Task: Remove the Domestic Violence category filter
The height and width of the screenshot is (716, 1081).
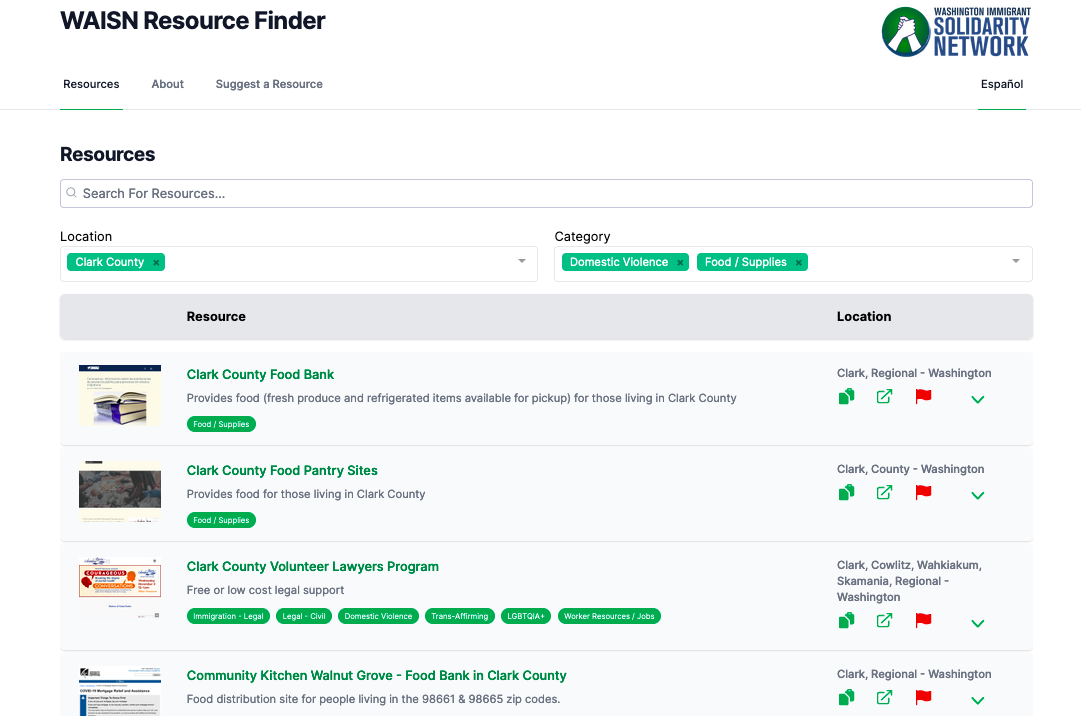Action: click(680, 263)
